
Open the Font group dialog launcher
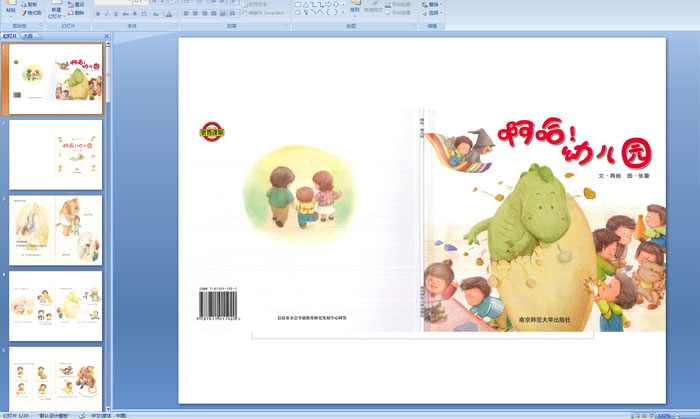pyautogui.click(x=177, y=25)
